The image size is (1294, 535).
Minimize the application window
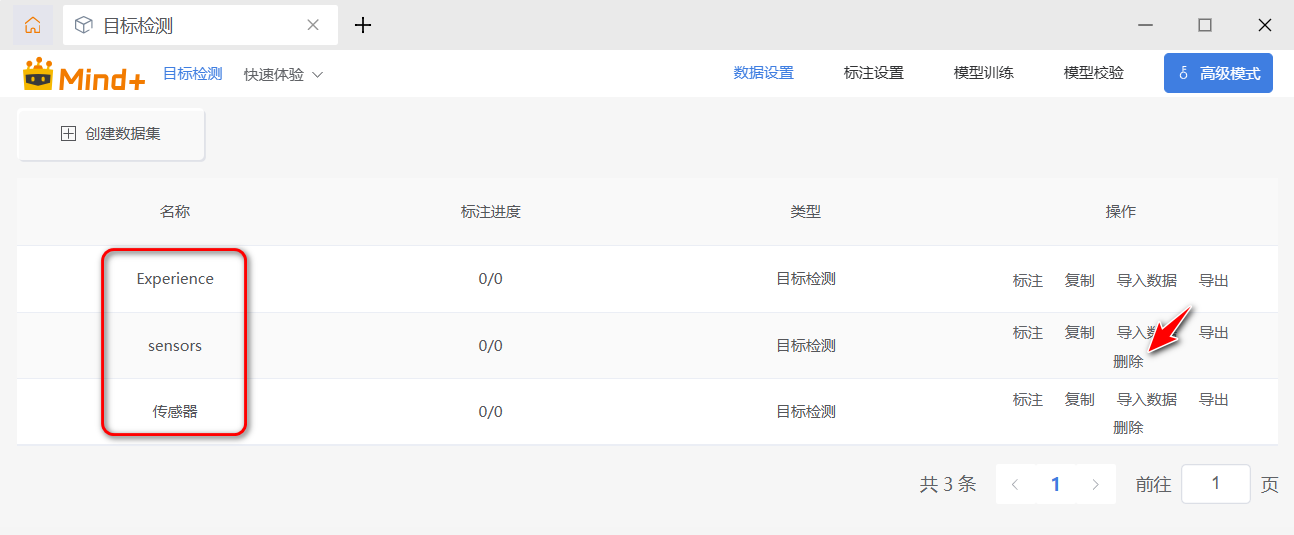1146,25
